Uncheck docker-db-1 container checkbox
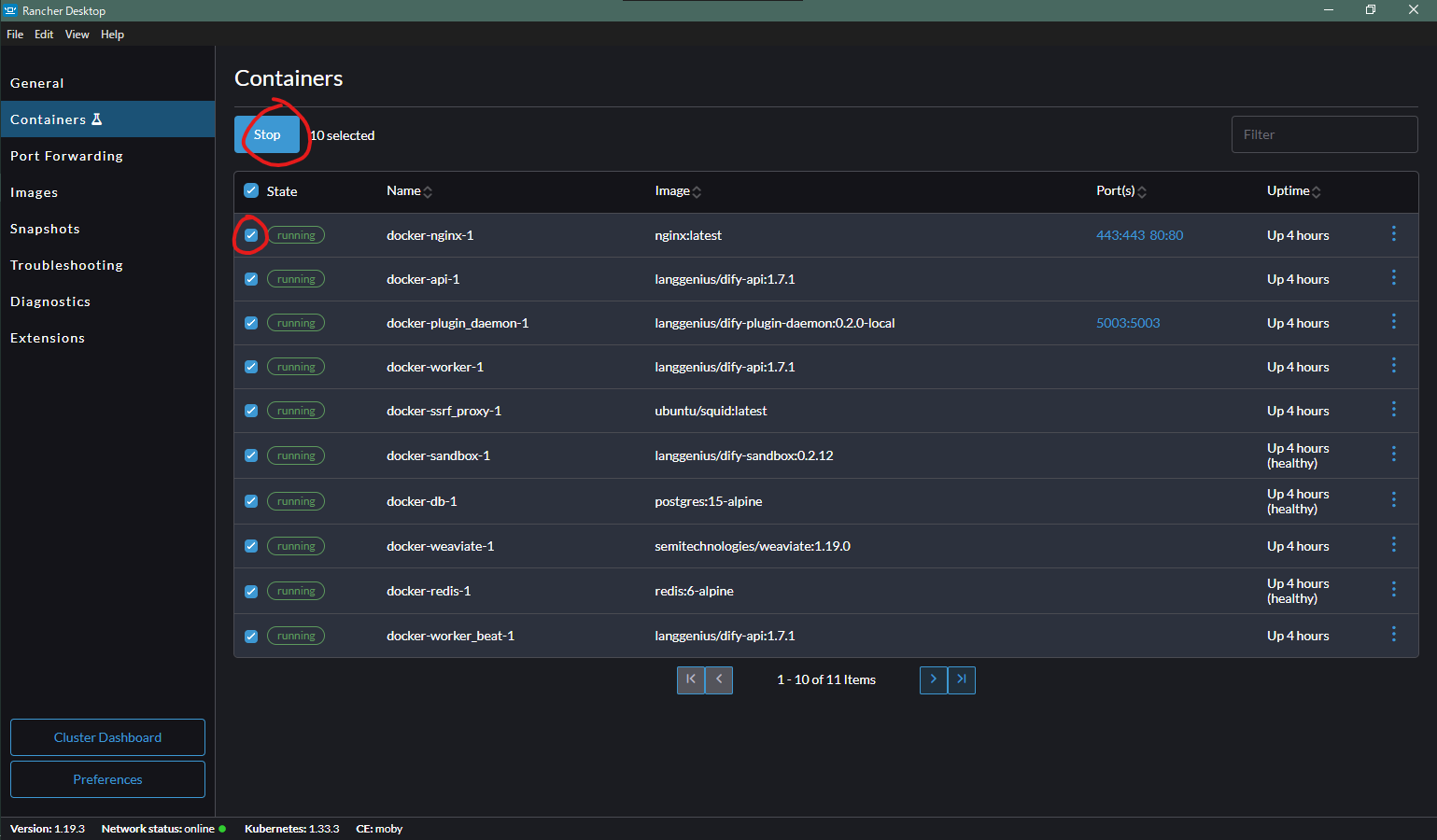Screen dimensions: 1437x840 (251, 501)
